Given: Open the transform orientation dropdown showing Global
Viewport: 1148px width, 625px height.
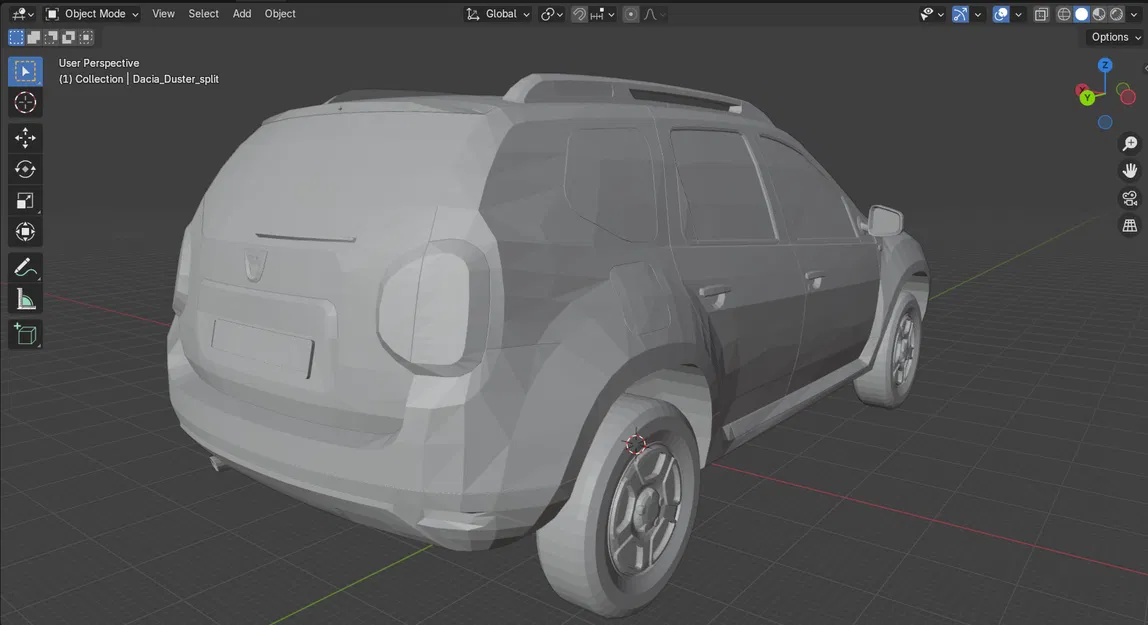Looking at the screenshot, I should 500,14.
